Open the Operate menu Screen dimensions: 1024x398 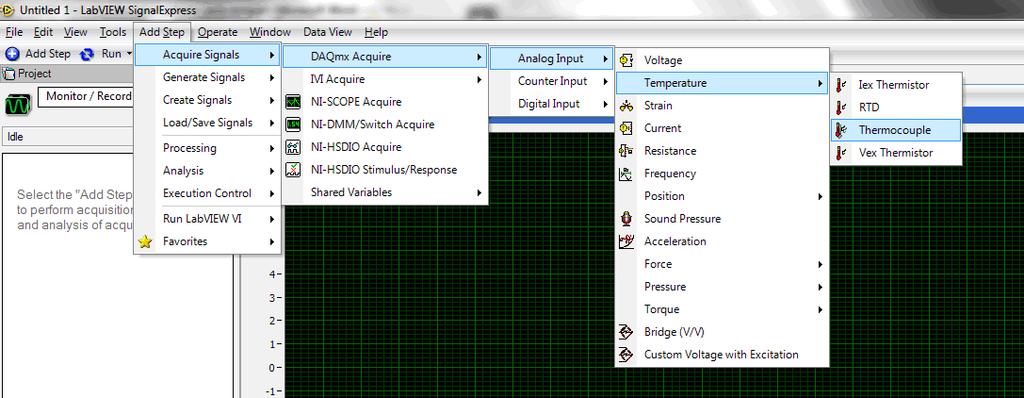point(217,32)
